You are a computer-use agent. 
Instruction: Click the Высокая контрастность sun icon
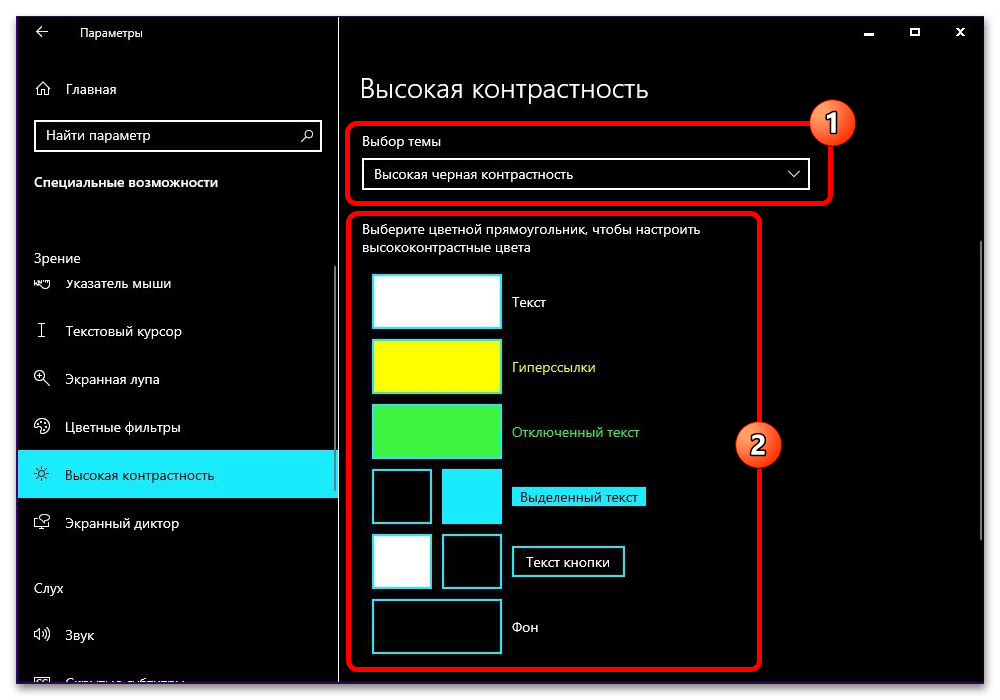(42, 475)
